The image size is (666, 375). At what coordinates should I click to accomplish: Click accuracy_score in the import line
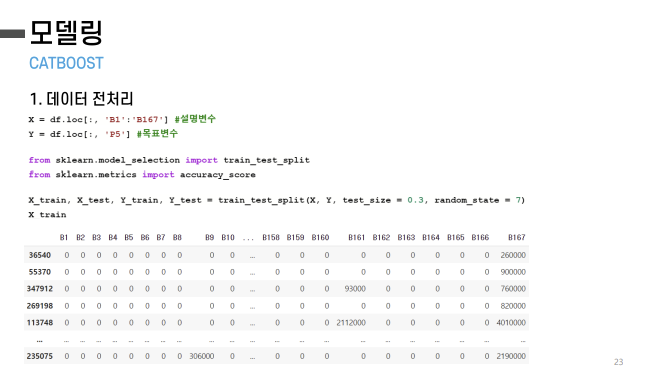pyautogui.click(x=217, y=175)
